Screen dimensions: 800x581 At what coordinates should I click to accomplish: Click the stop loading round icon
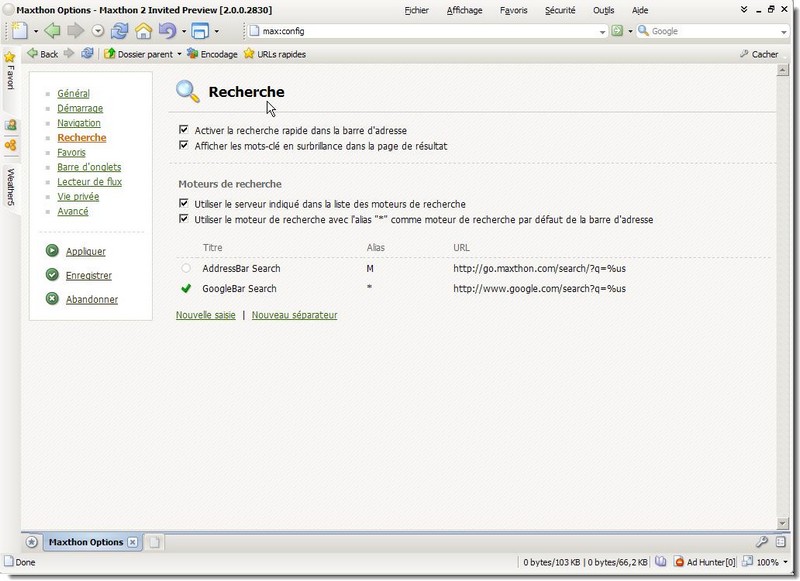tap(97, 31)
